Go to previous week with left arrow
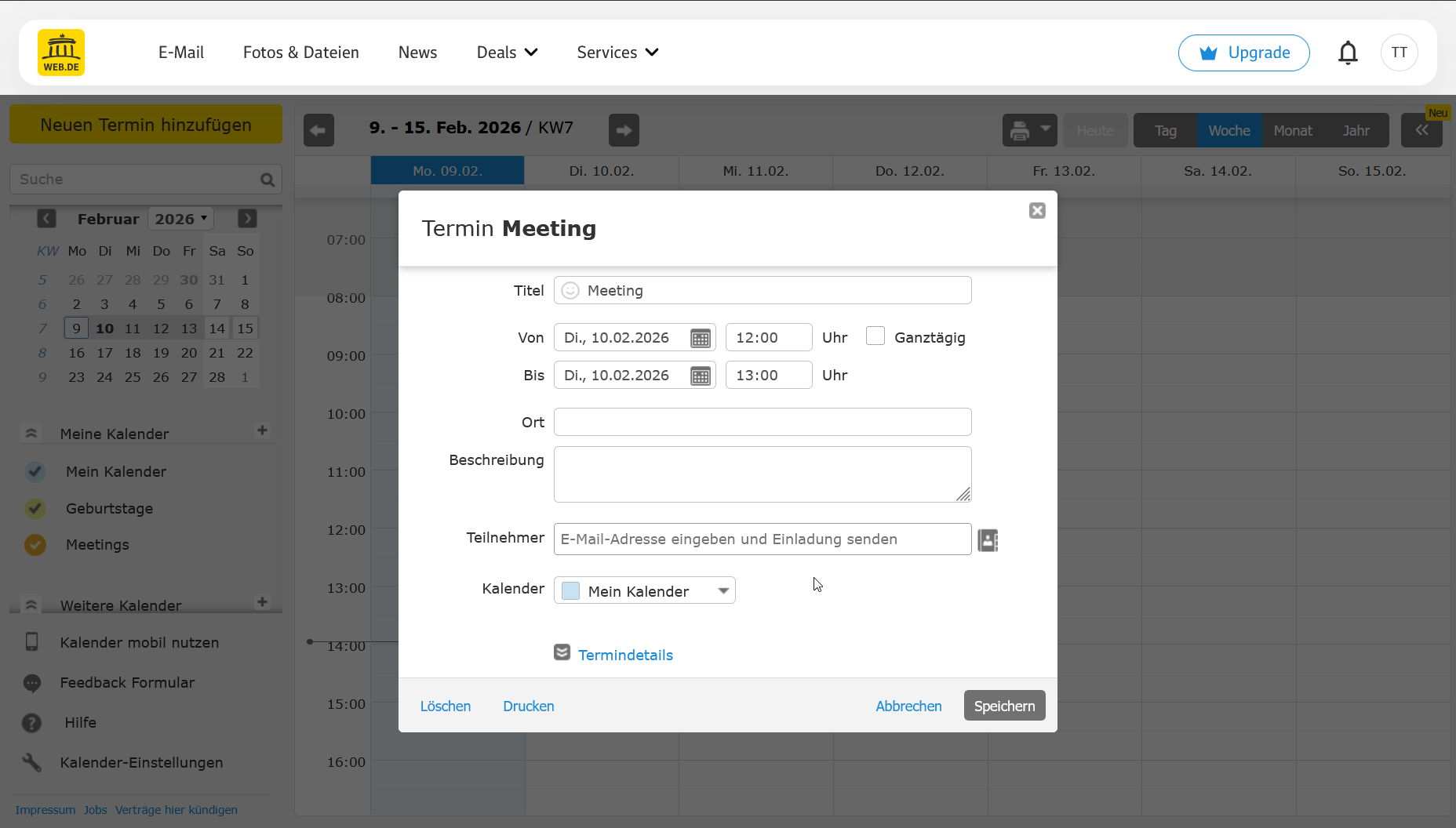The width and height of the screenshot is (1456, 828). coord(318,130)
